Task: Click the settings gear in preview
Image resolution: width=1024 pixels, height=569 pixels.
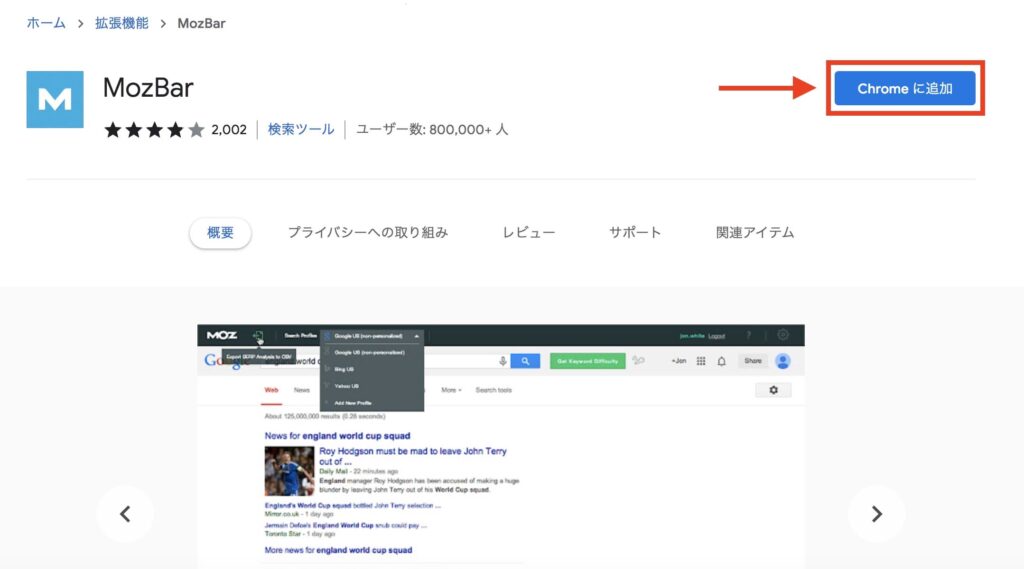Action: [773, 390]
